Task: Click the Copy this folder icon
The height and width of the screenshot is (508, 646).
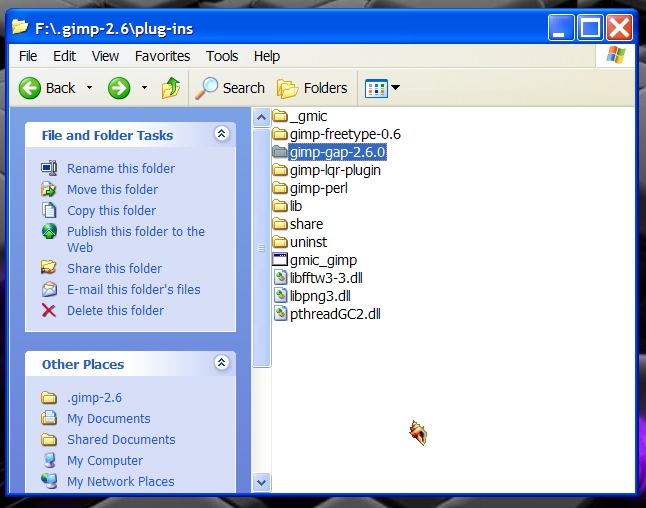Action: [x=49, y=210]
